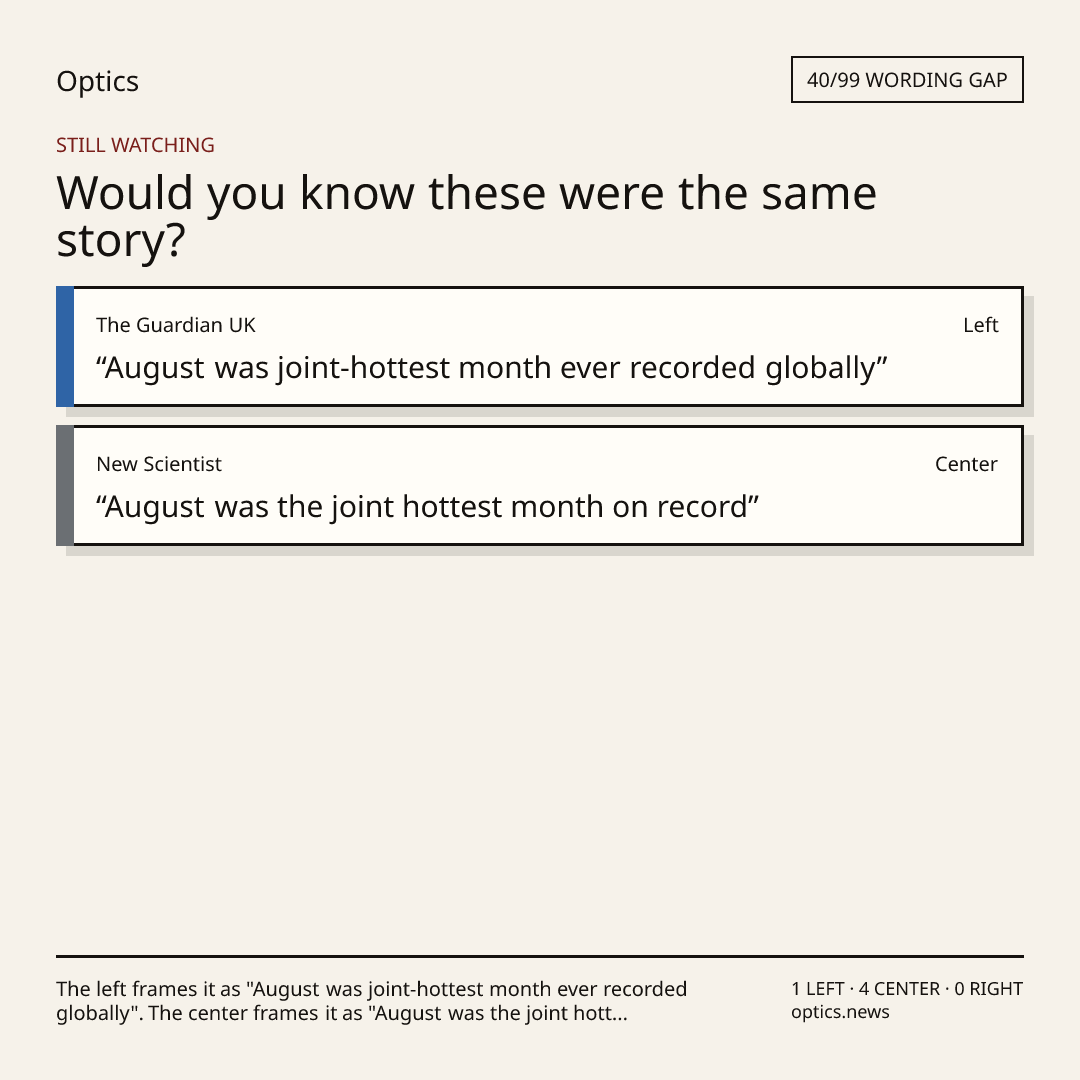Click the headline about the same story
The image size is (1080, 1080).
466,216
